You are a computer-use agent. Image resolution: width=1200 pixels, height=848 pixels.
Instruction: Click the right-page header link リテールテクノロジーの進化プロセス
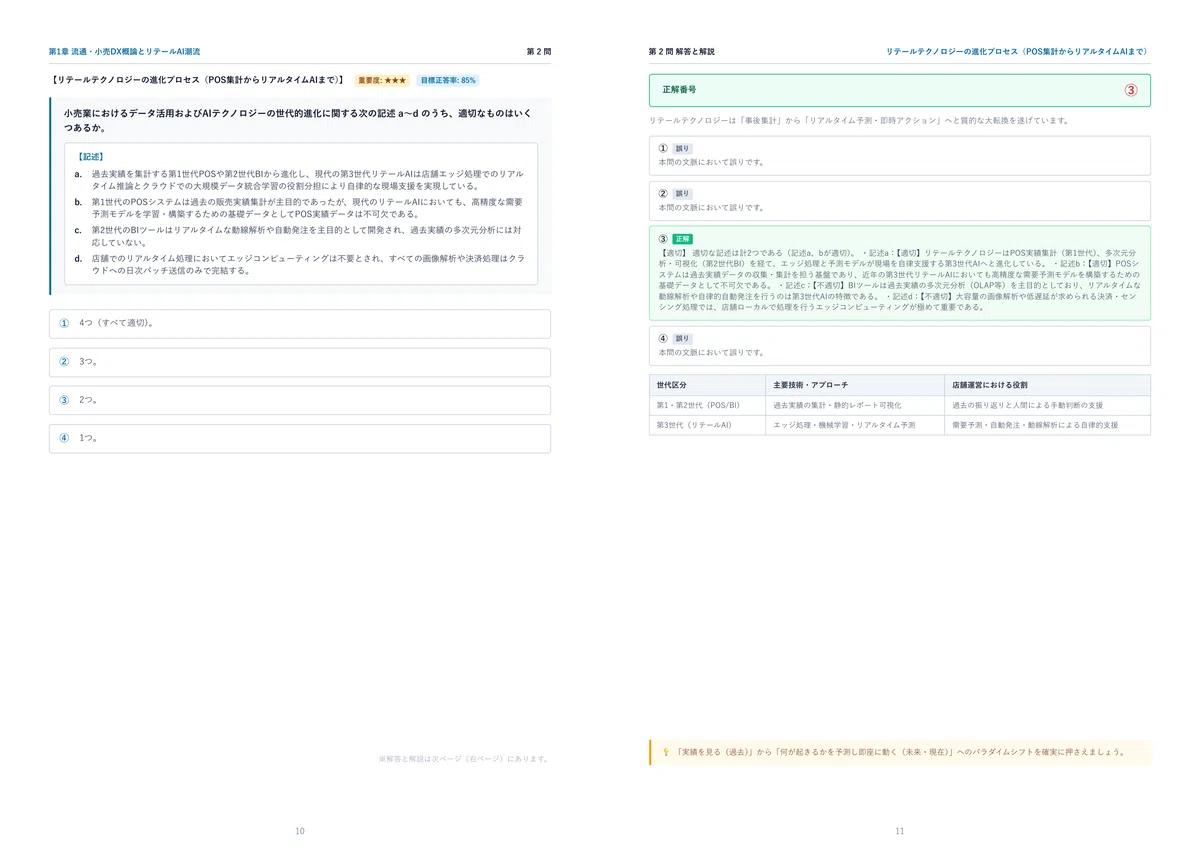[x=1018, y=51]
